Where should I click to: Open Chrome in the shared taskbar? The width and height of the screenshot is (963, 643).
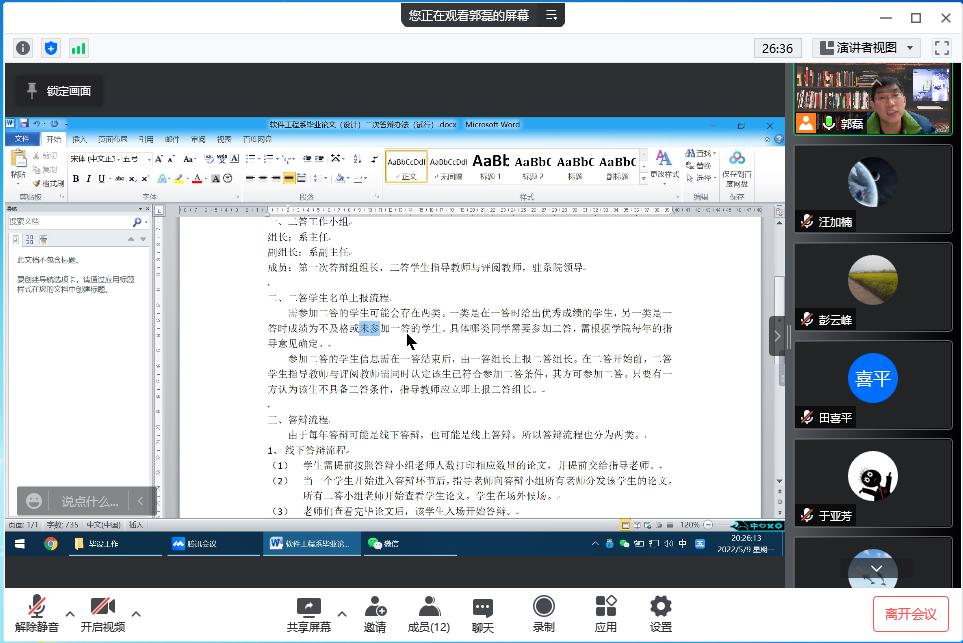point(50,544)
